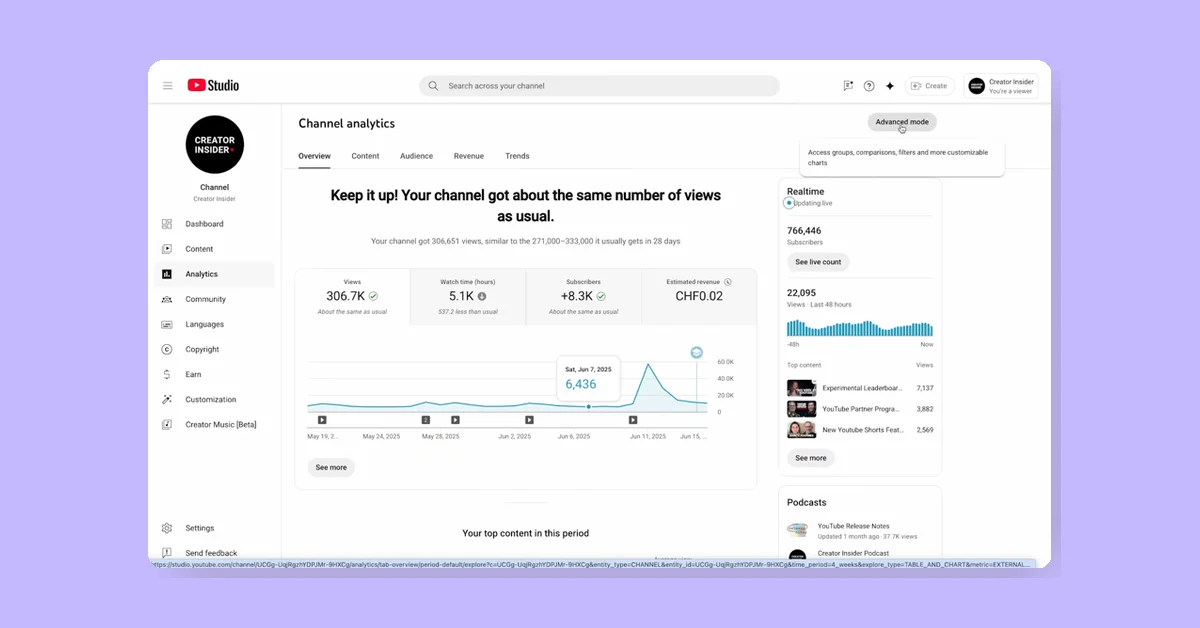Screen dimensions: 1200x628
Task: Click the video marker under Jun 11
Action: [634, 420]
